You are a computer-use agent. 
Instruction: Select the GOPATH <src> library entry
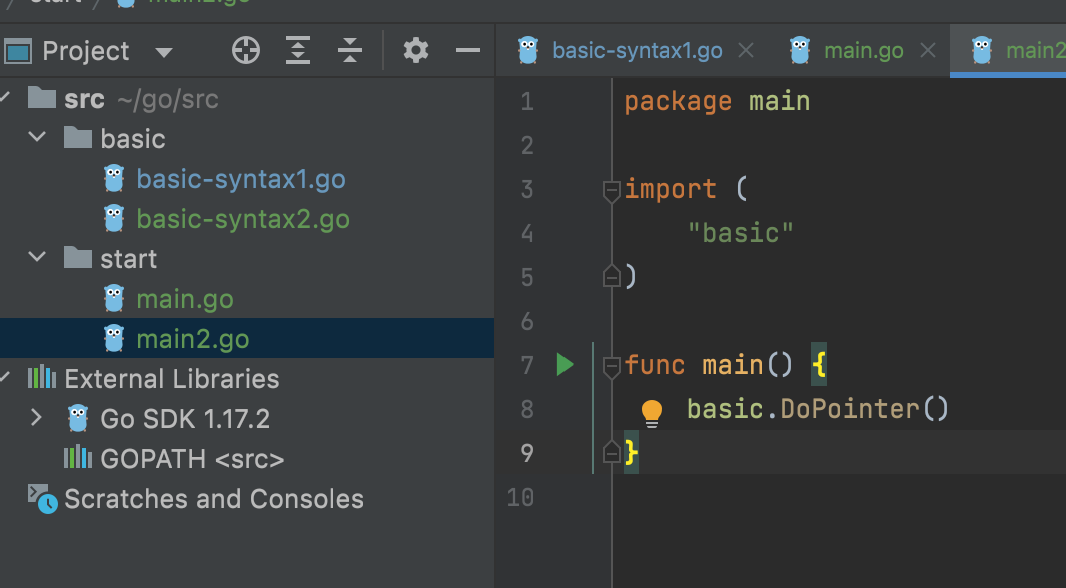tap(192, 459)
